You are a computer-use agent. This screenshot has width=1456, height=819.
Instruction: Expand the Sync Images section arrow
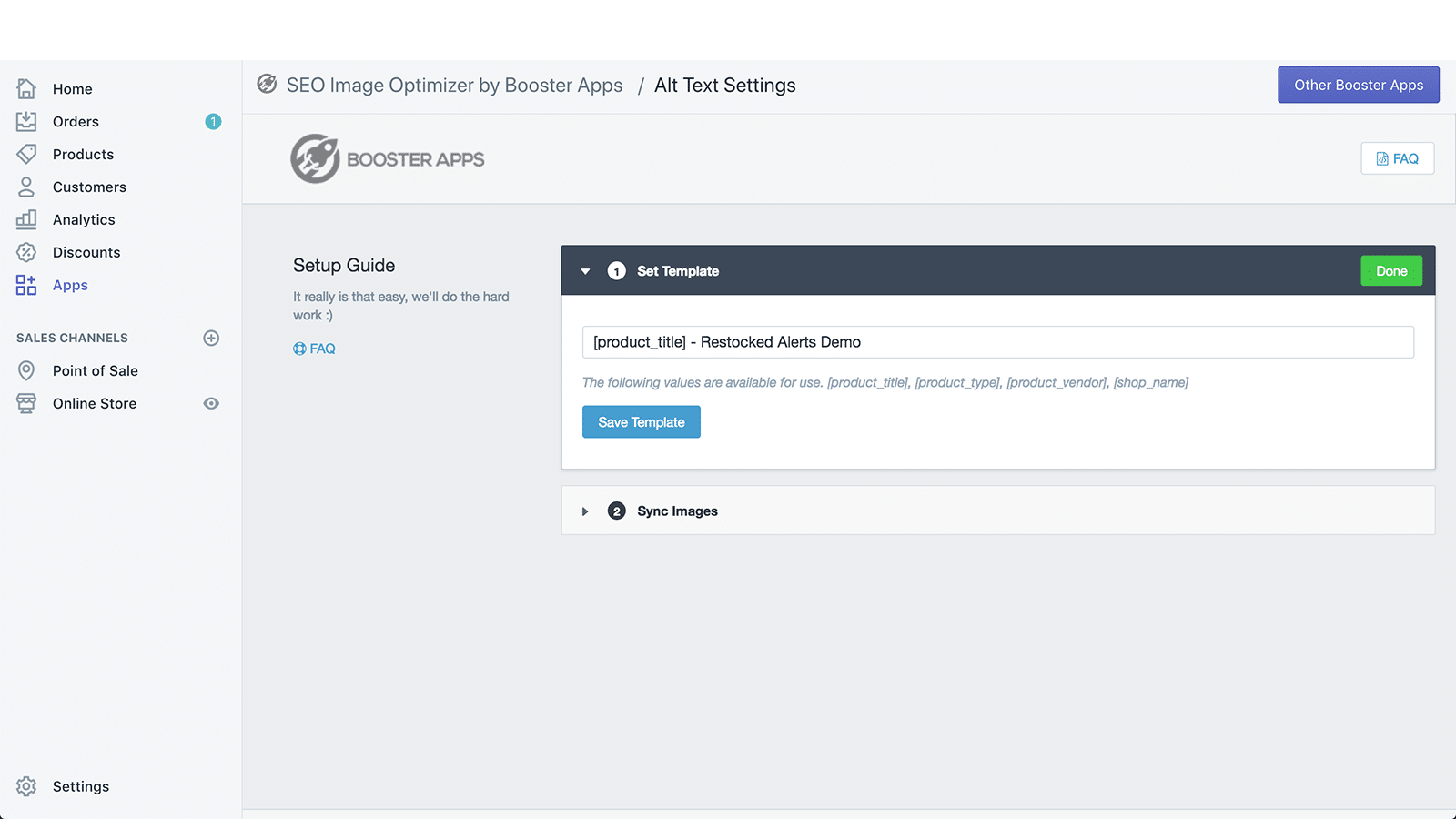click(x=585, y=511)
